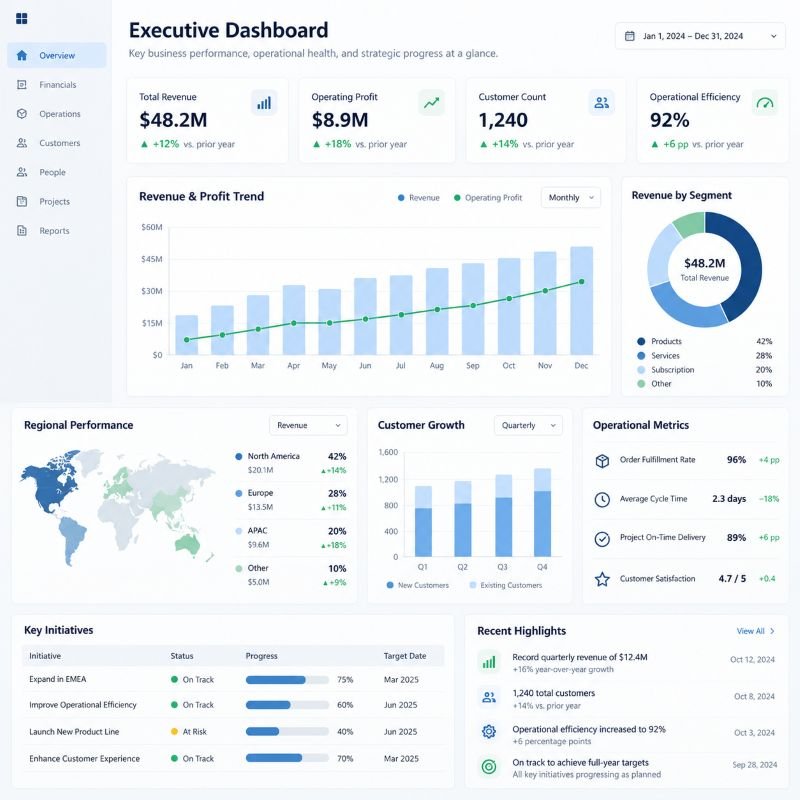Click the calendar icon in date range
The image size is (800, 800).
(630, 36)
